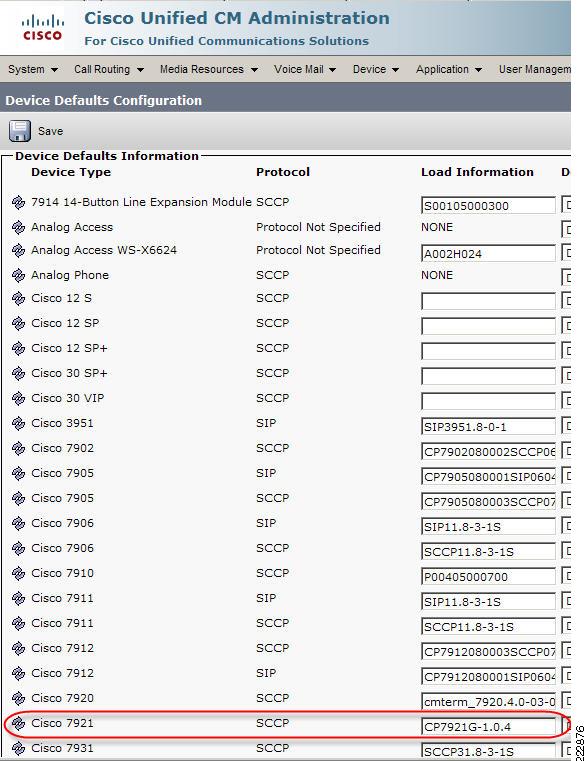Open the System menu
This screenshot has width=584, height=761.
33,69
